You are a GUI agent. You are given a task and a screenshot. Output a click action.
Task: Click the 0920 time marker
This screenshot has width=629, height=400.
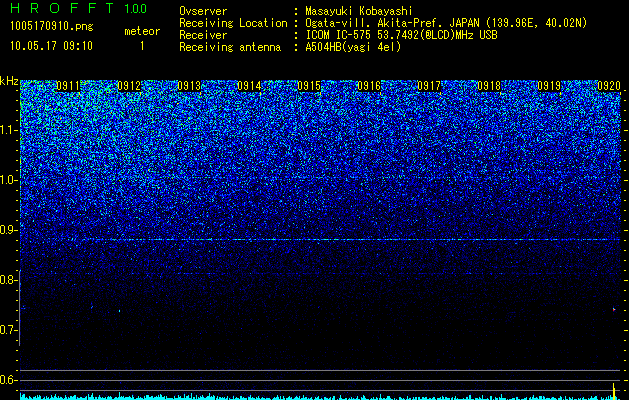(609, 86)
